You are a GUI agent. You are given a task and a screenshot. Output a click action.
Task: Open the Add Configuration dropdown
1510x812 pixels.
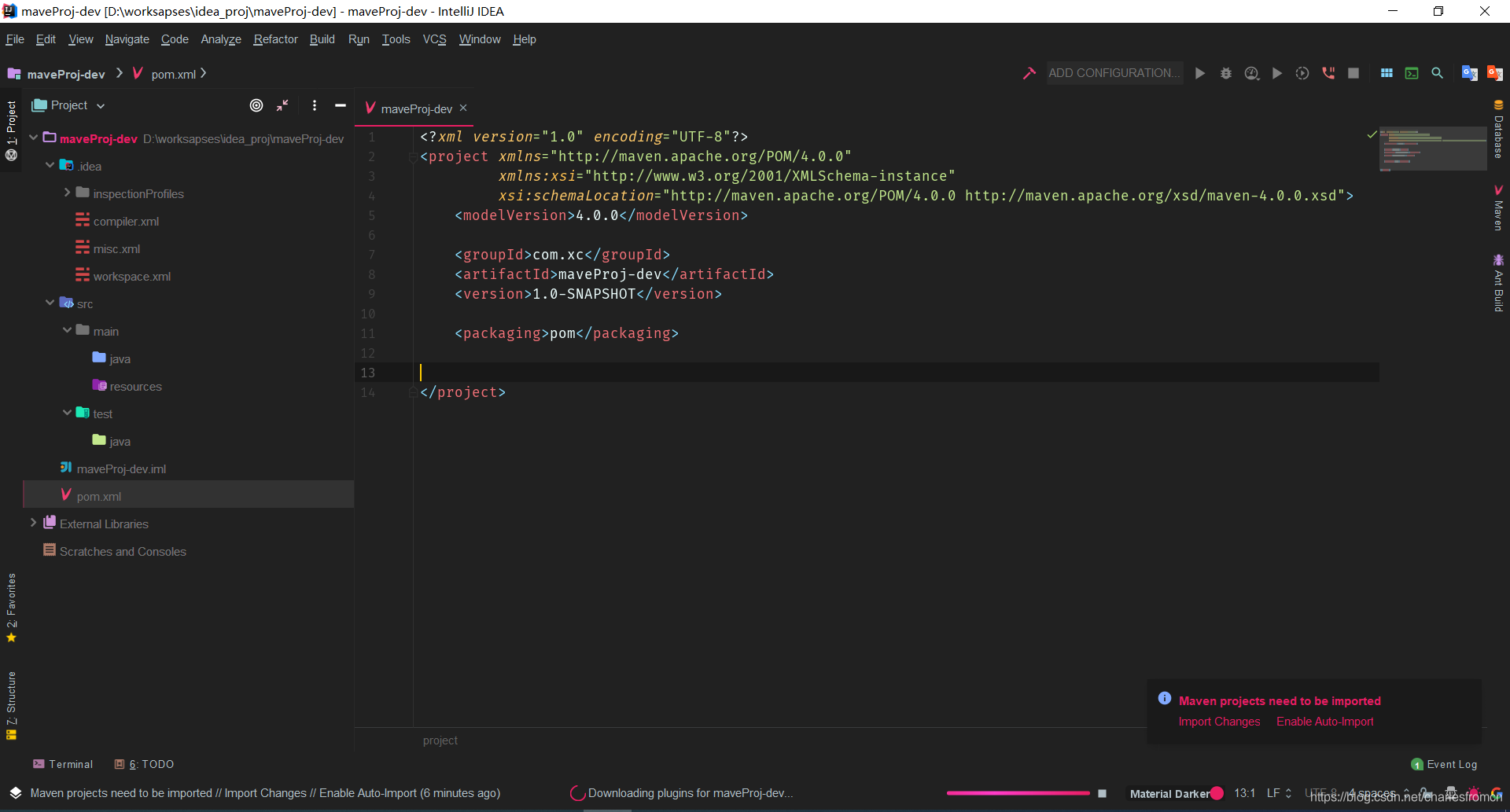(1114, 73)
